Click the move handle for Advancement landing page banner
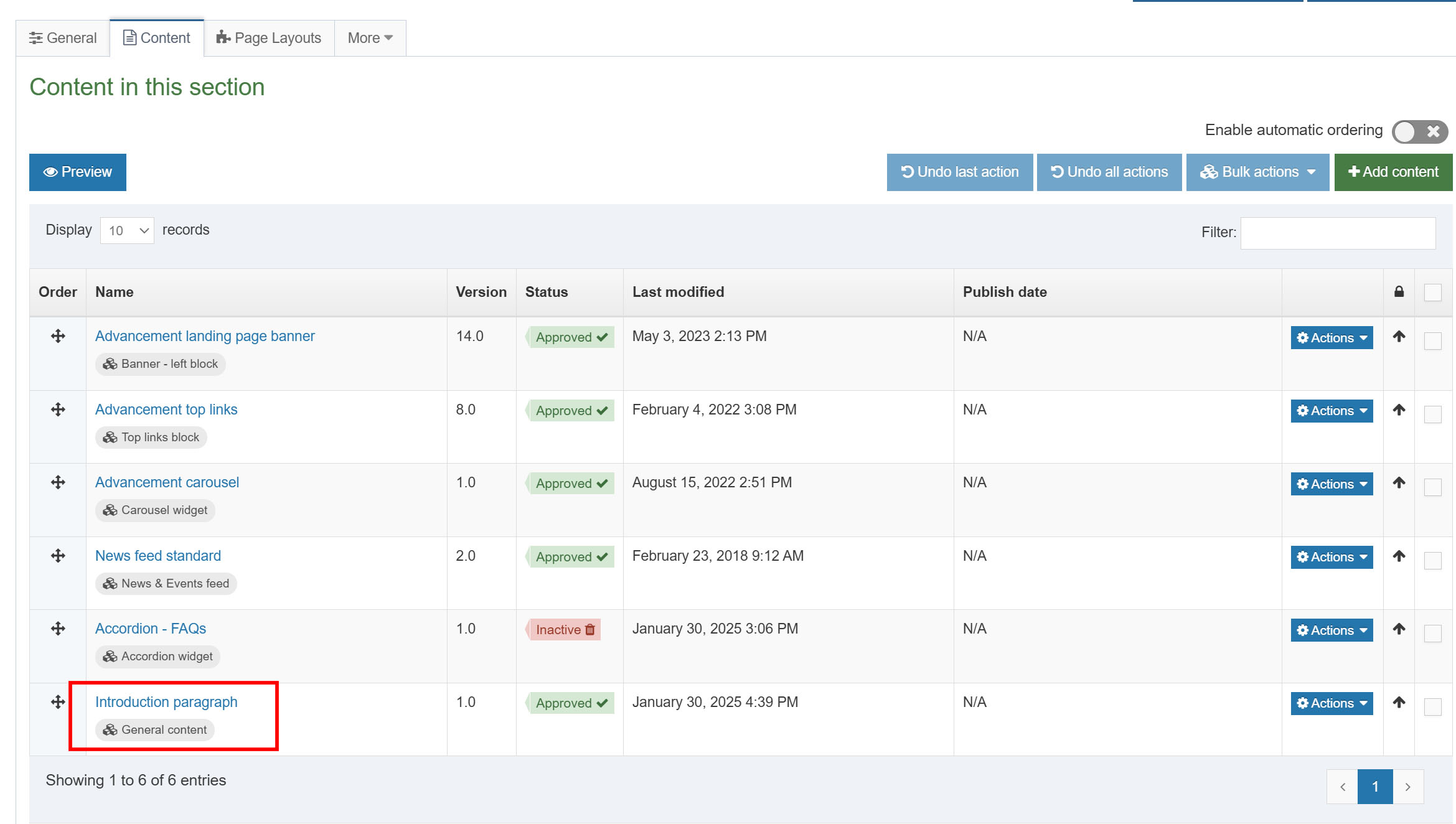The width and height of the screenshot is (1456, 824). pyautogui.click(x=58, y=337)
